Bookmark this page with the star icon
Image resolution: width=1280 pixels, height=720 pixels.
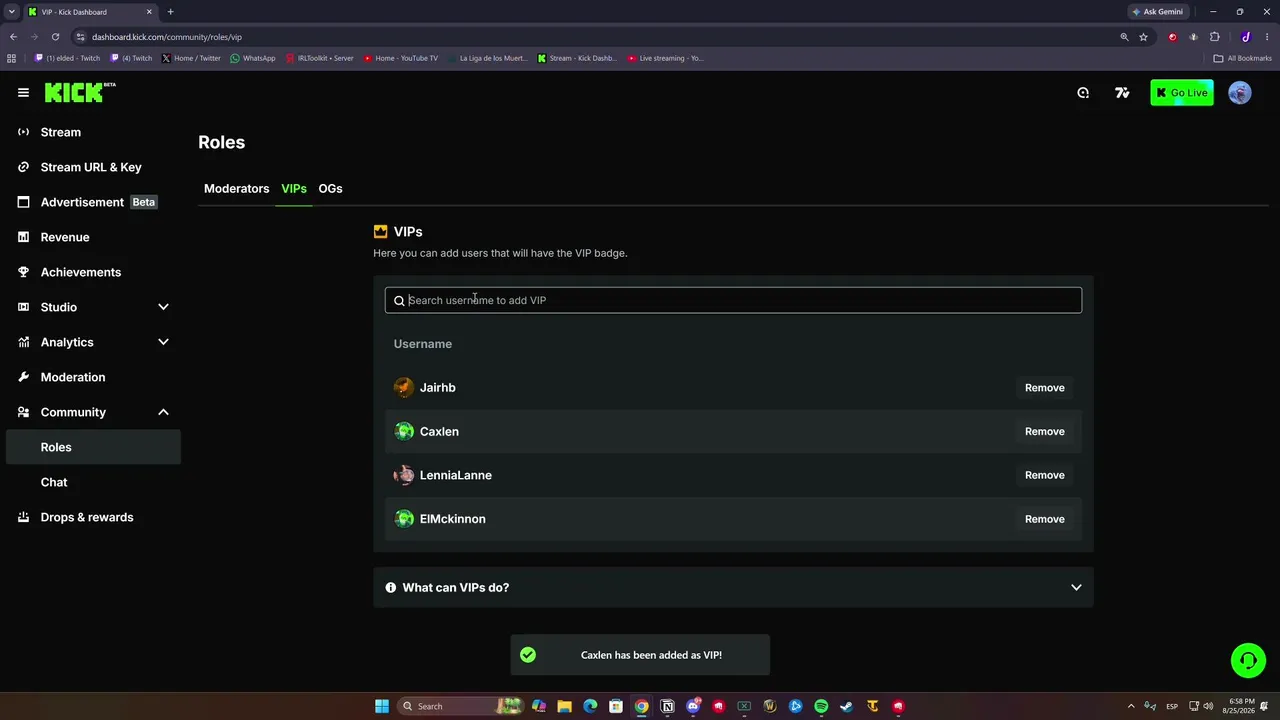point(1143,37)
